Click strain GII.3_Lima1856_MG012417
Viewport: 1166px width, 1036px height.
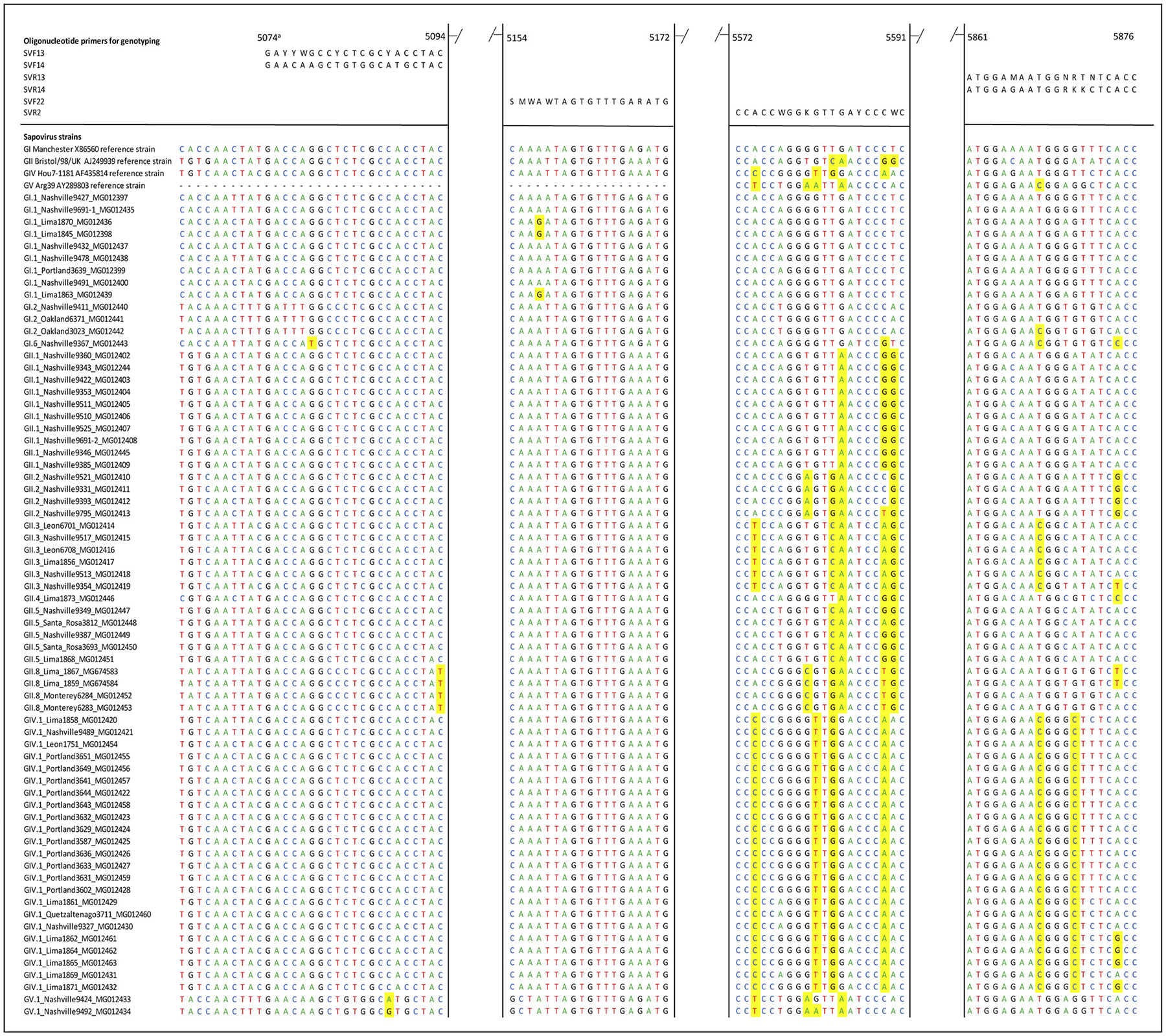[69, 562]
